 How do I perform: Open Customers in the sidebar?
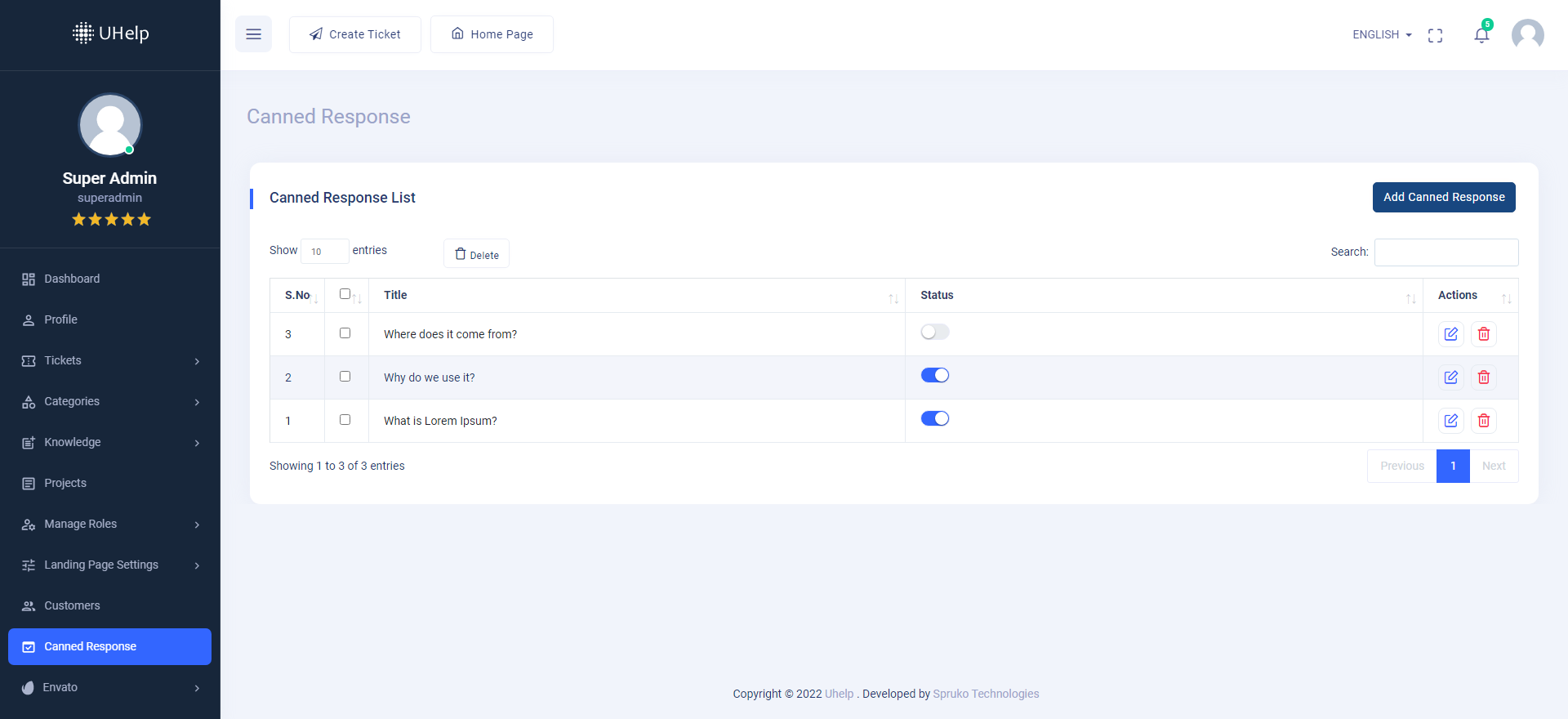pos(72,605)
